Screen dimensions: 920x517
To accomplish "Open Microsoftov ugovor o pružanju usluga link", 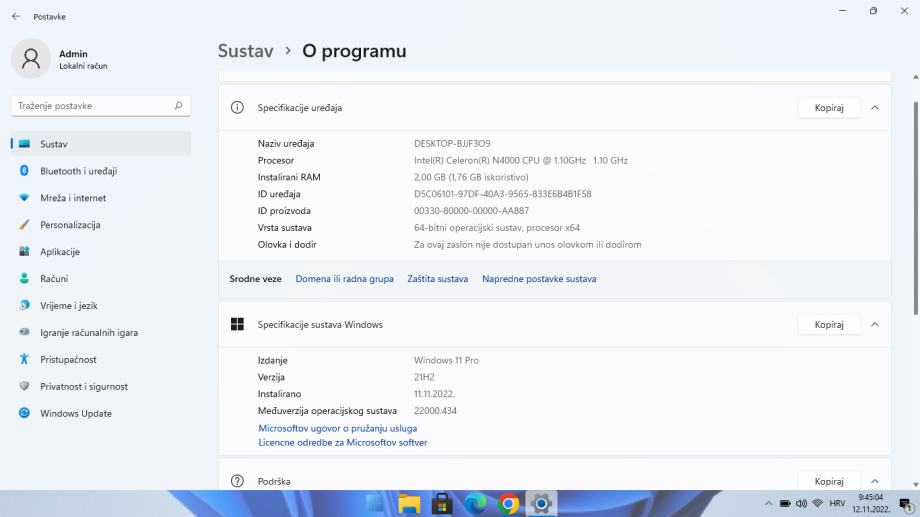I will click(338, 428).
